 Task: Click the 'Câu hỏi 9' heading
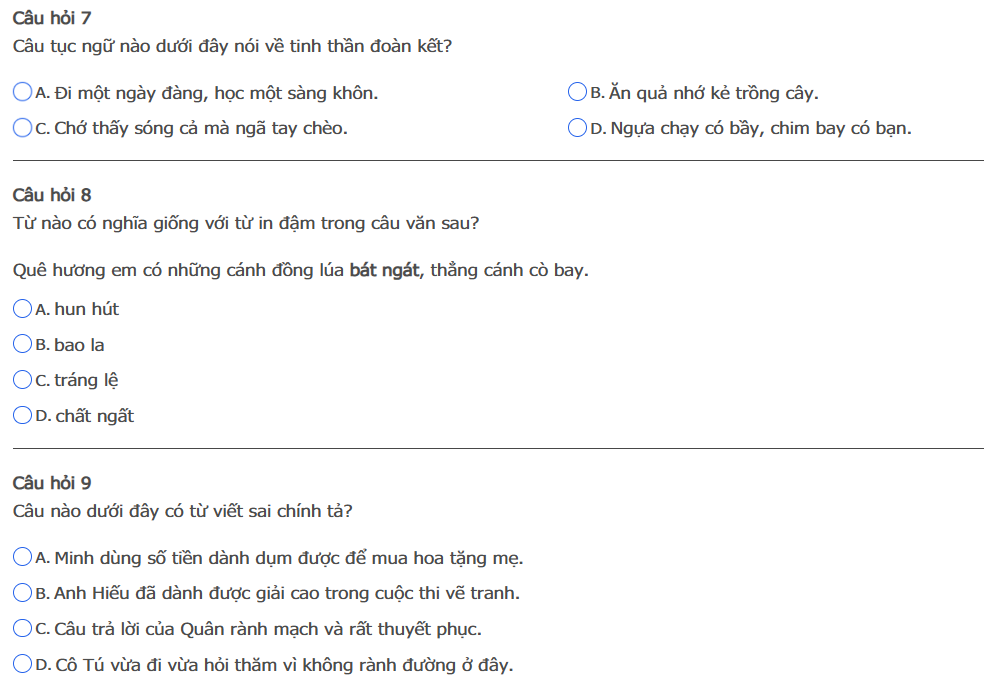pyautogui.click(x=52, y=483)
